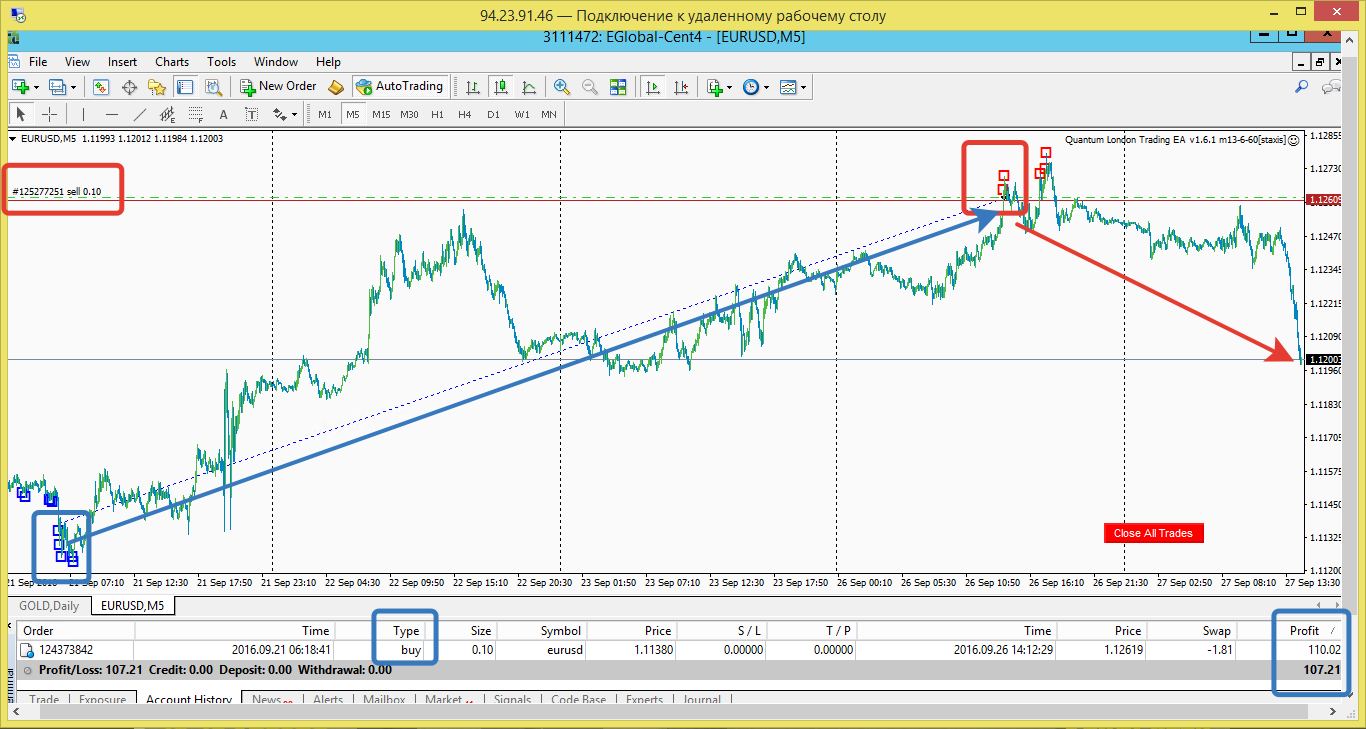Select the trendline drawing tool
This screenshot has height=729, width=1366.
pyautogui.click(x=140, y=114)
